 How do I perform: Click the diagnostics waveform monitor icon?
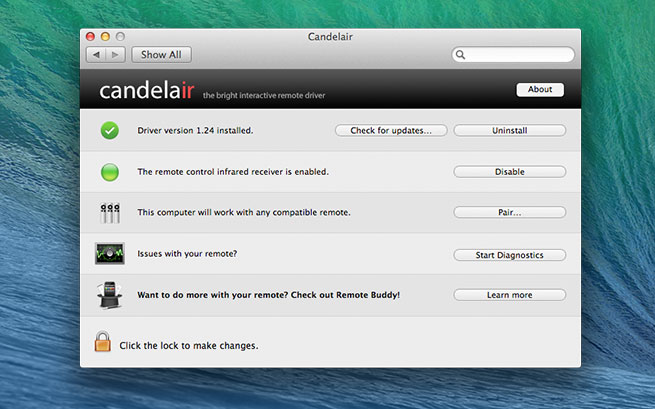110,253
